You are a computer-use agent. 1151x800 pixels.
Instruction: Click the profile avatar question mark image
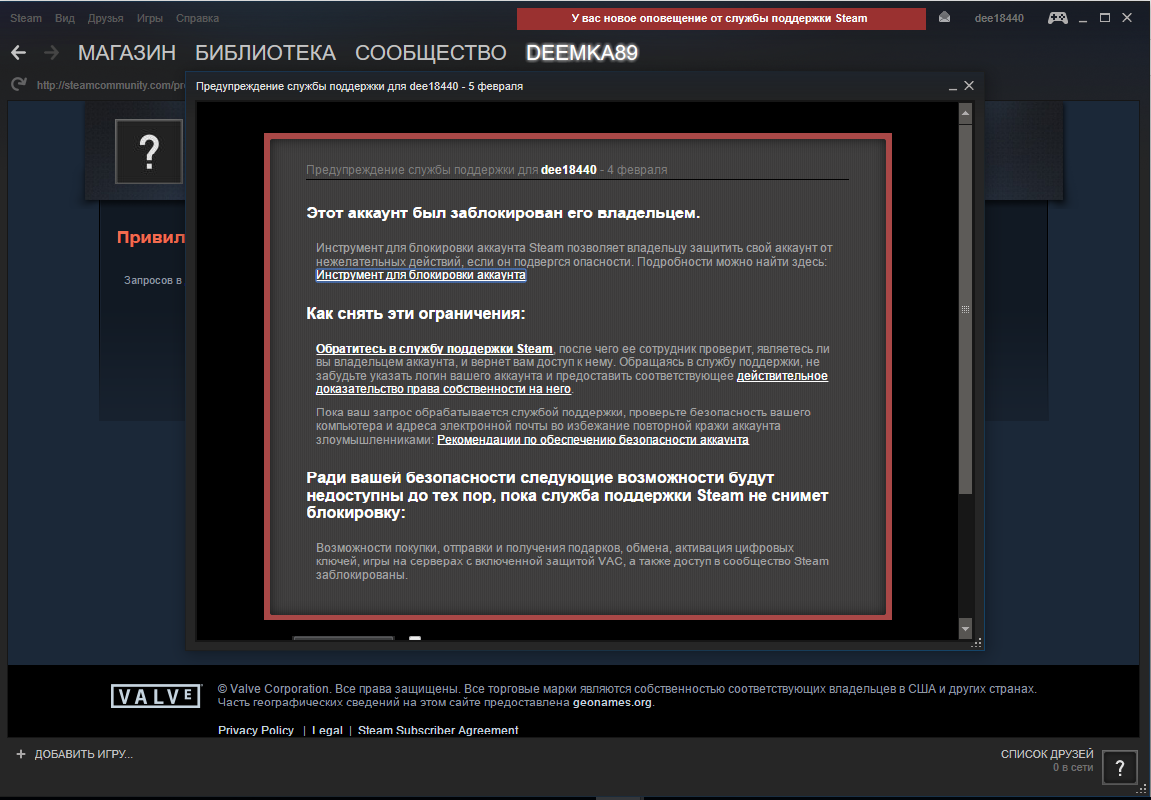click(x=149, y=151)
